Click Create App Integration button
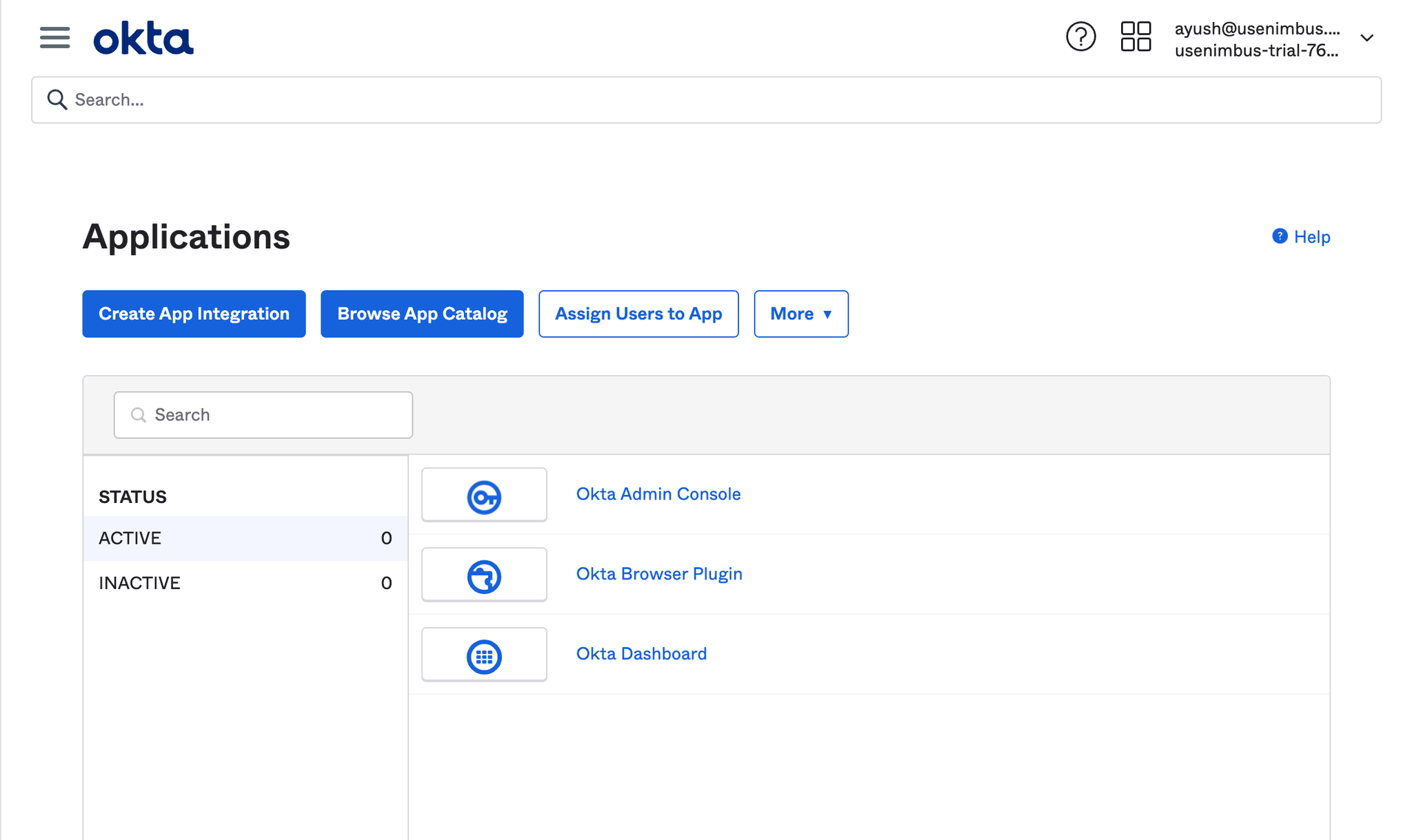Viewport: 1412px width, 840px height. [194, 314]
